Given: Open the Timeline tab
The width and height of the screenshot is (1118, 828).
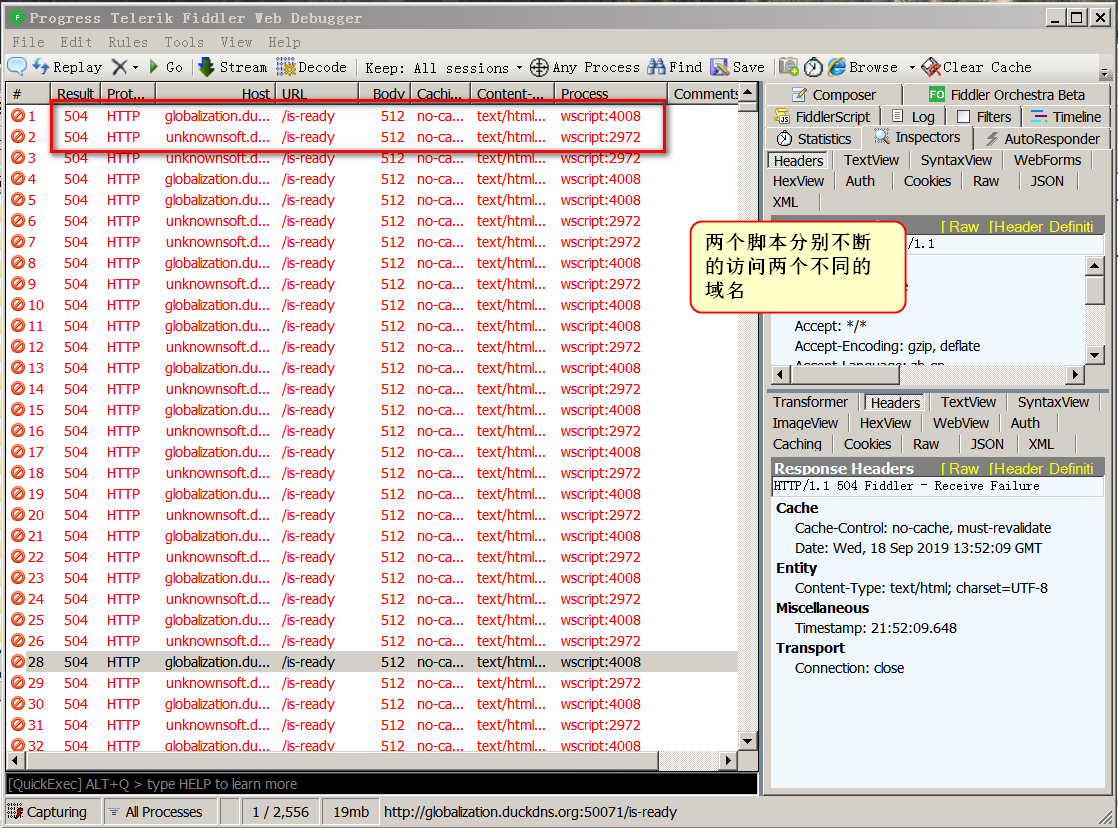Looking at the screenshot, I should click(x=1066, y=117).
